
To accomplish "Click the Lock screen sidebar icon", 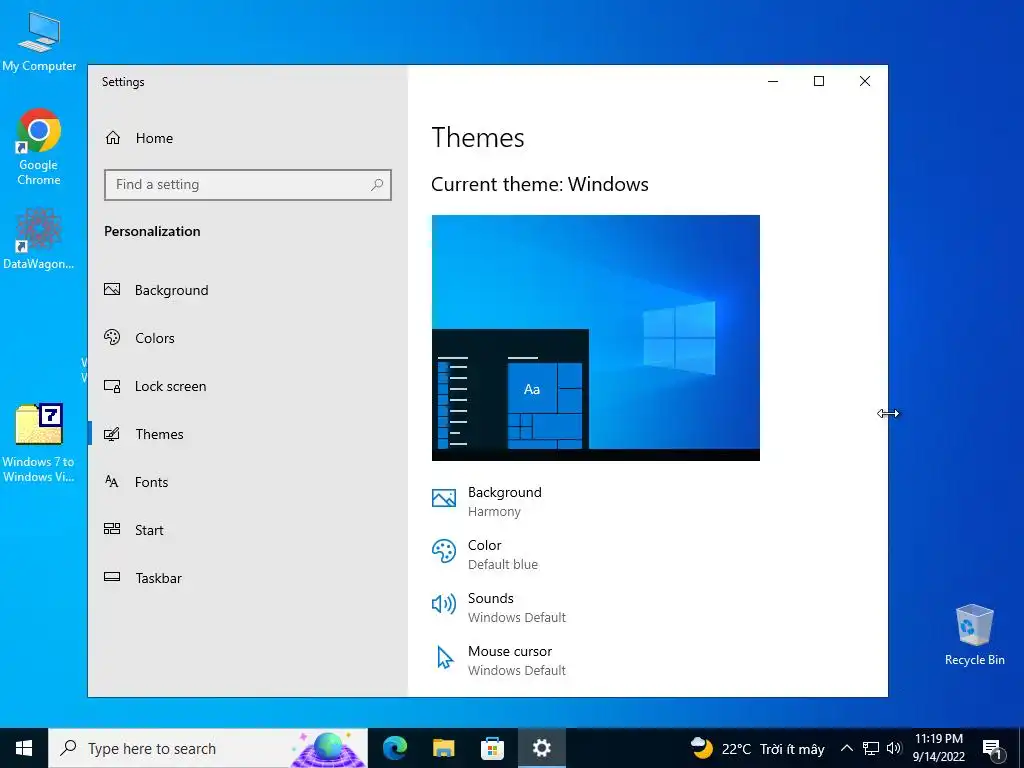I will pyautogui.click(x=112, y=386).
